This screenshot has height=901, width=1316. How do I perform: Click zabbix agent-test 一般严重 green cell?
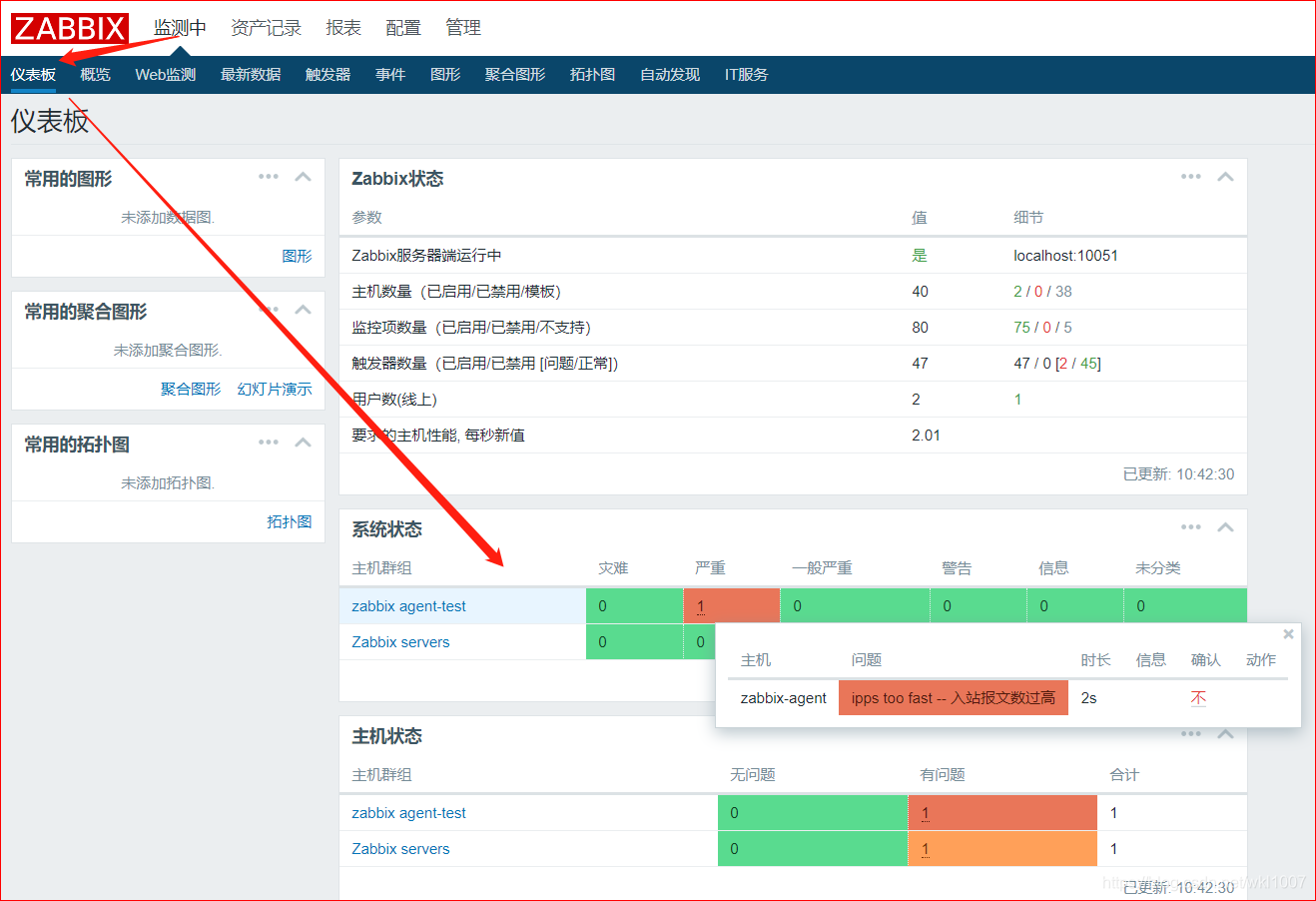pos(855,606)
